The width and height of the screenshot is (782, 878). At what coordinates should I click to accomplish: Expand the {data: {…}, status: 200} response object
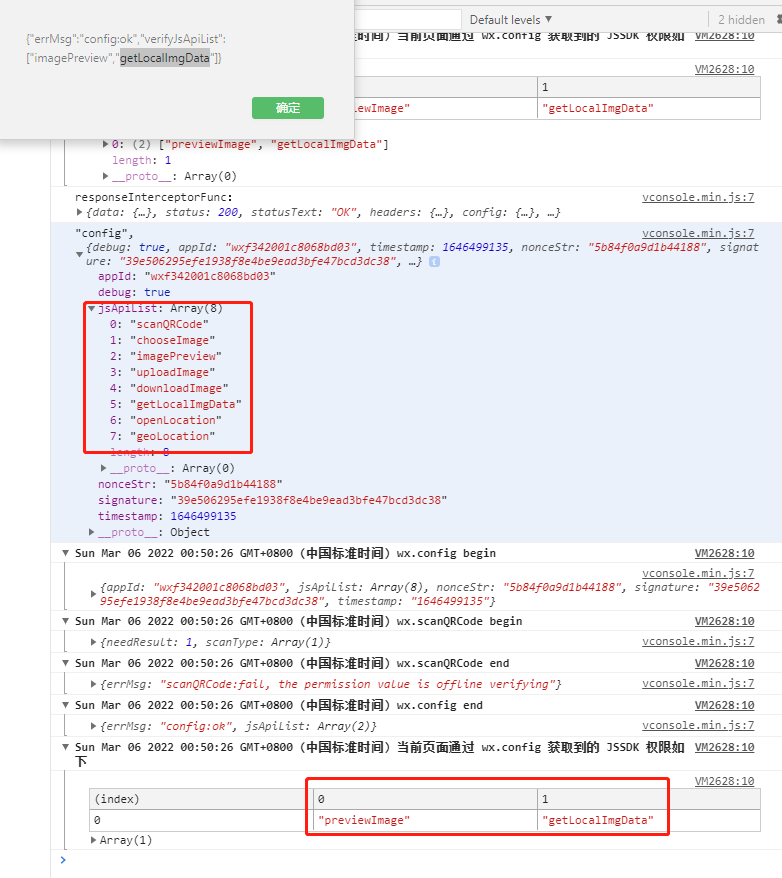(79, 212)
